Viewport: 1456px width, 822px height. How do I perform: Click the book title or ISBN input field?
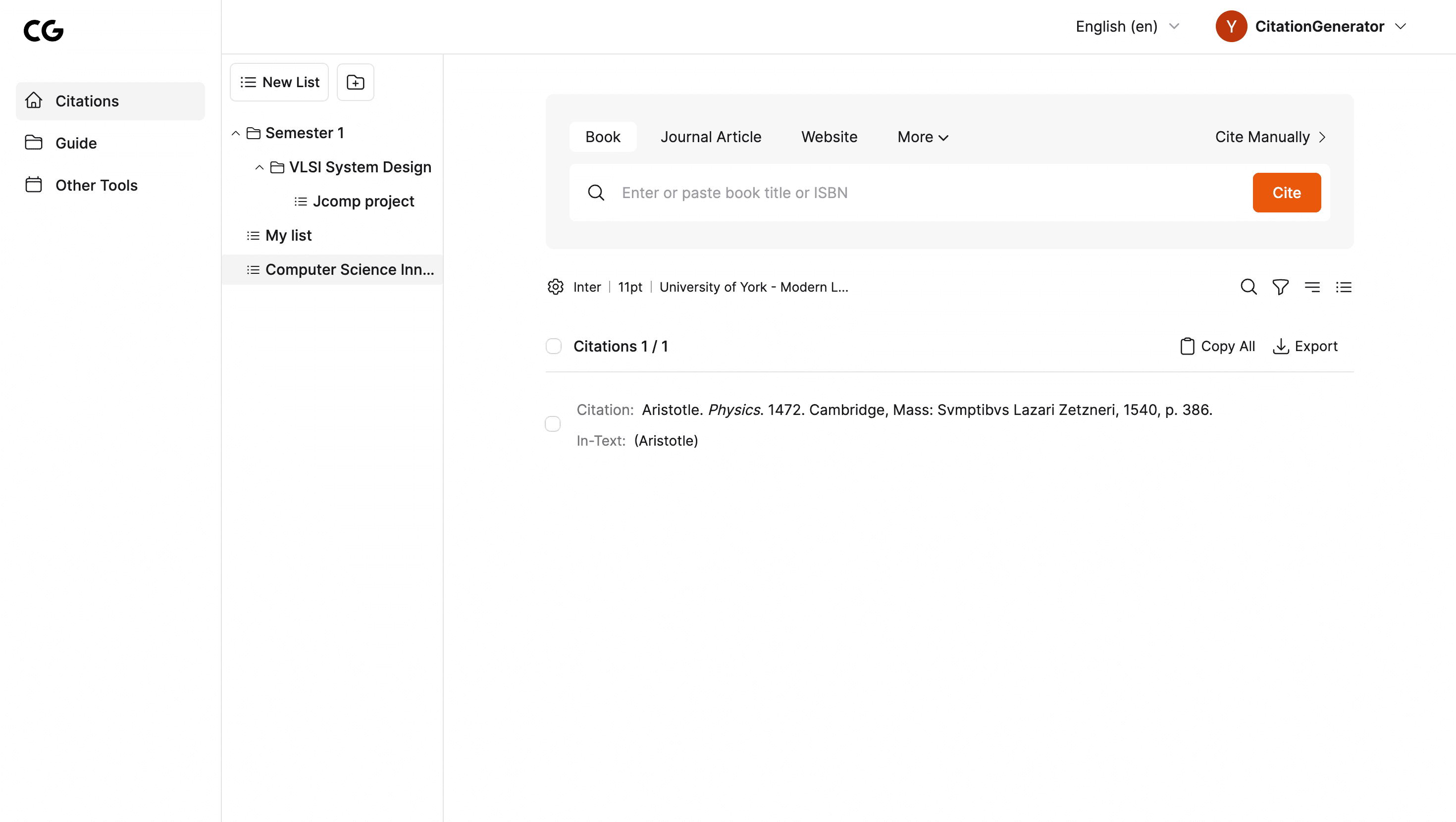tap(848, 192)
